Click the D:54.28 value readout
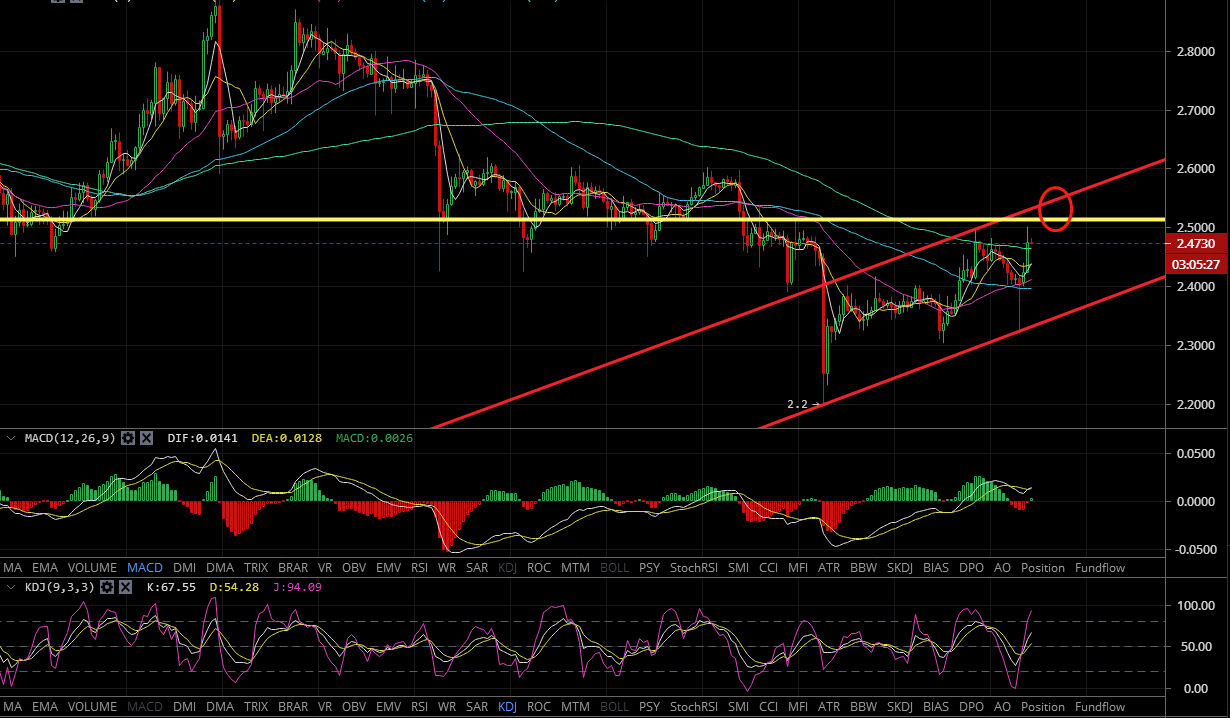 [232, 587]
